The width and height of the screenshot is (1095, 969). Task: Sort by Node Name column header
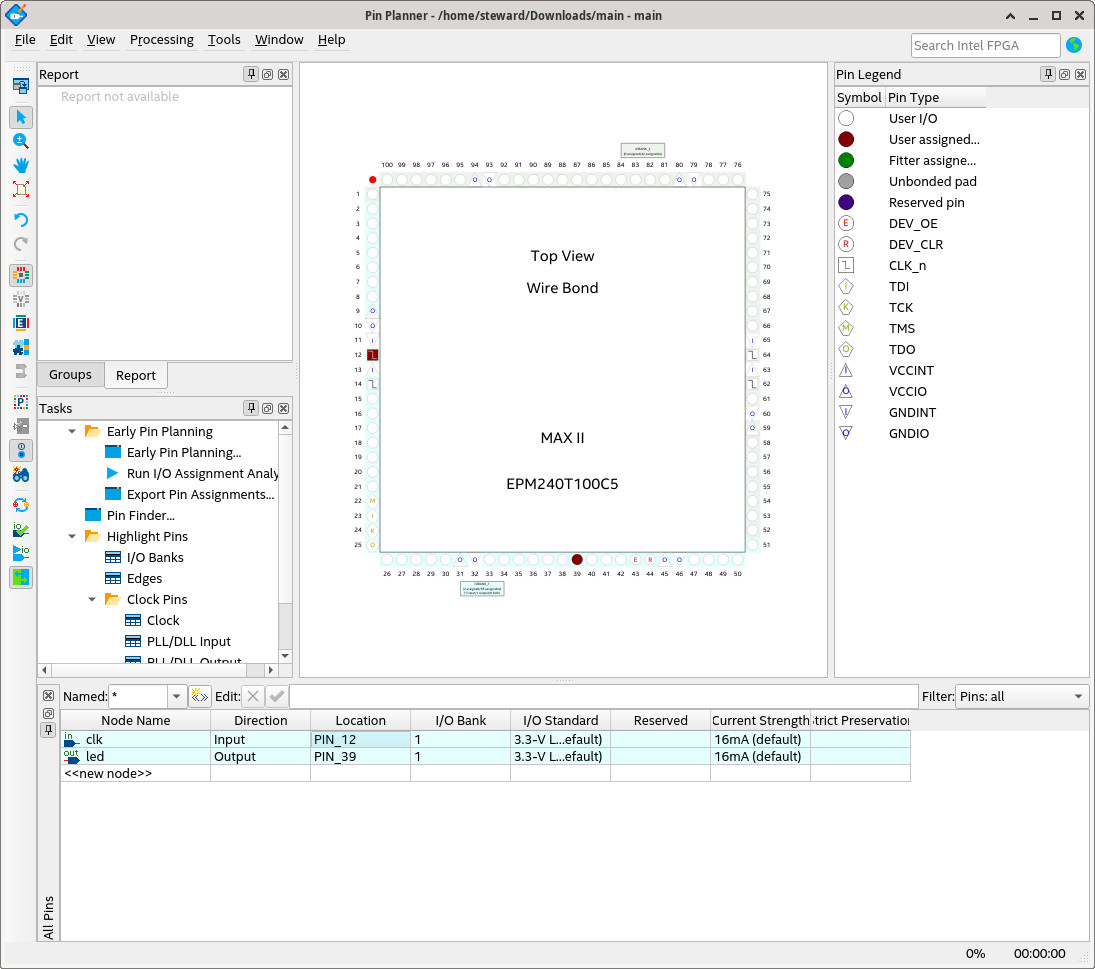[x=135, y=720]
